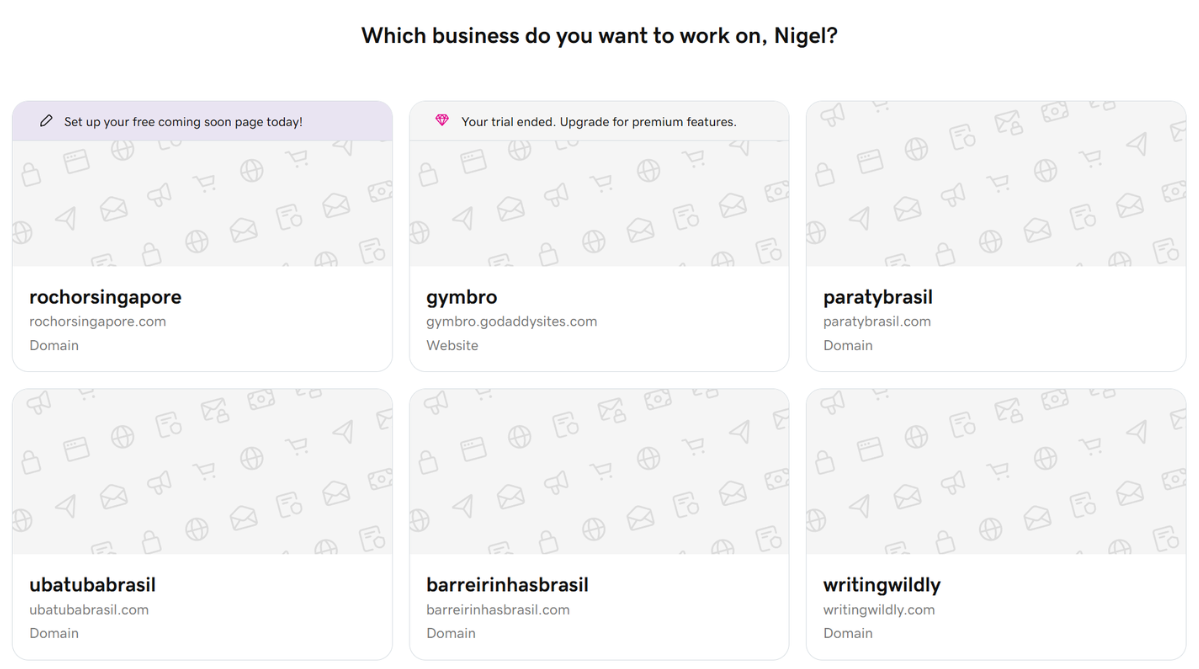Open the rochorsingapore business title
The width and height of the screenshot is (1199, 669).
pyautogui.click(x=105, y=297)
